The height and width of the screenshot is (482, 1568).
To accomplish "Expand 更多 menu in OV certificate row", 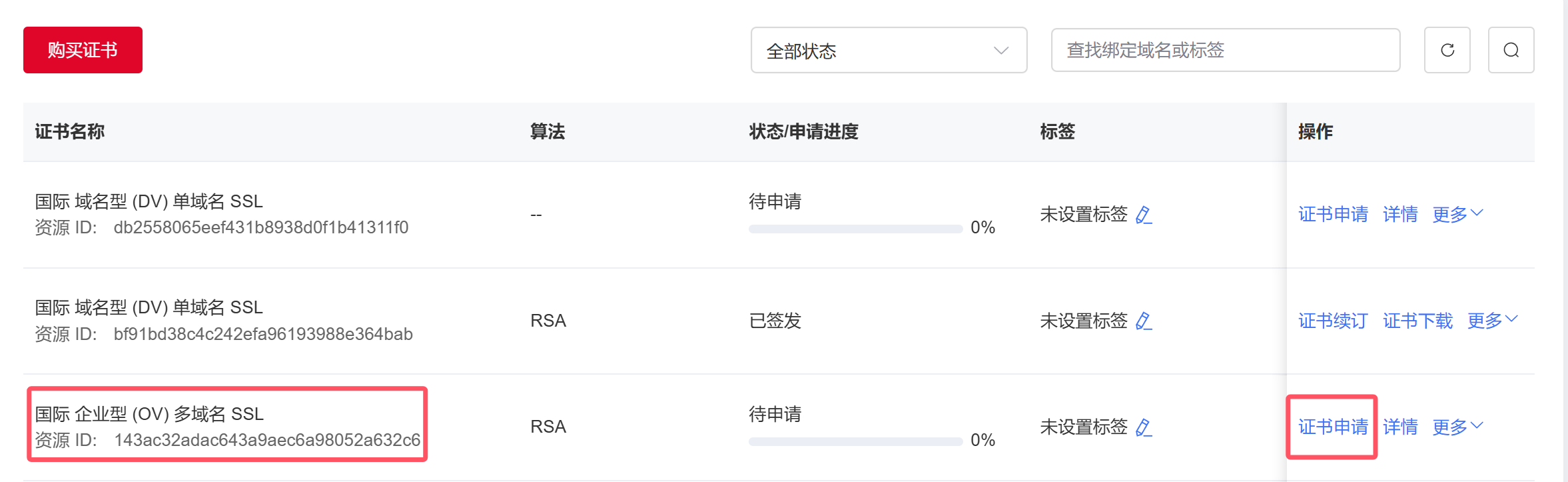I will pos(1457,427).
